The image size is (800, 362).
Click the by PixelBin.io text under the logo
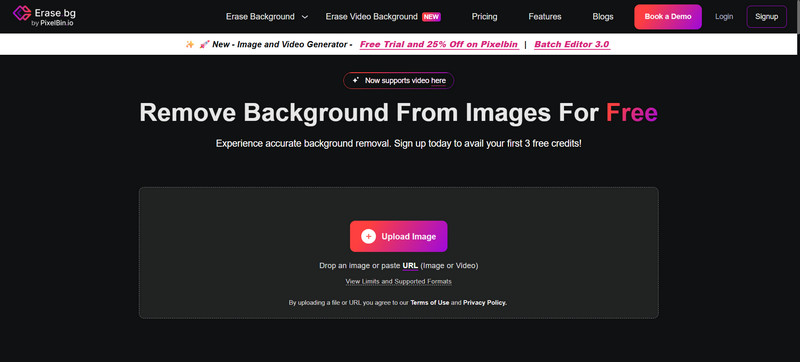pyautogui.click(x=54, y=23)
